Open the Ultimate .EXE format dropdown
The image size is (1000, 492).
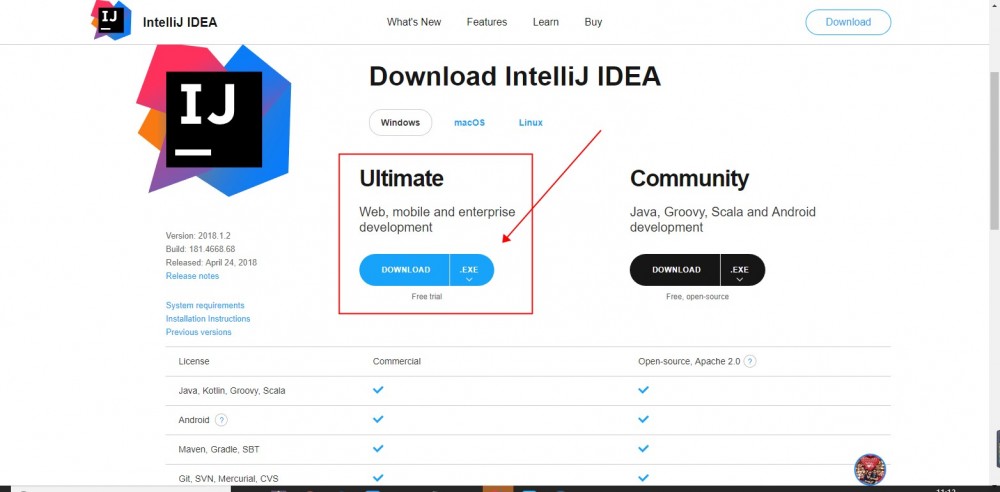(472, 270)
